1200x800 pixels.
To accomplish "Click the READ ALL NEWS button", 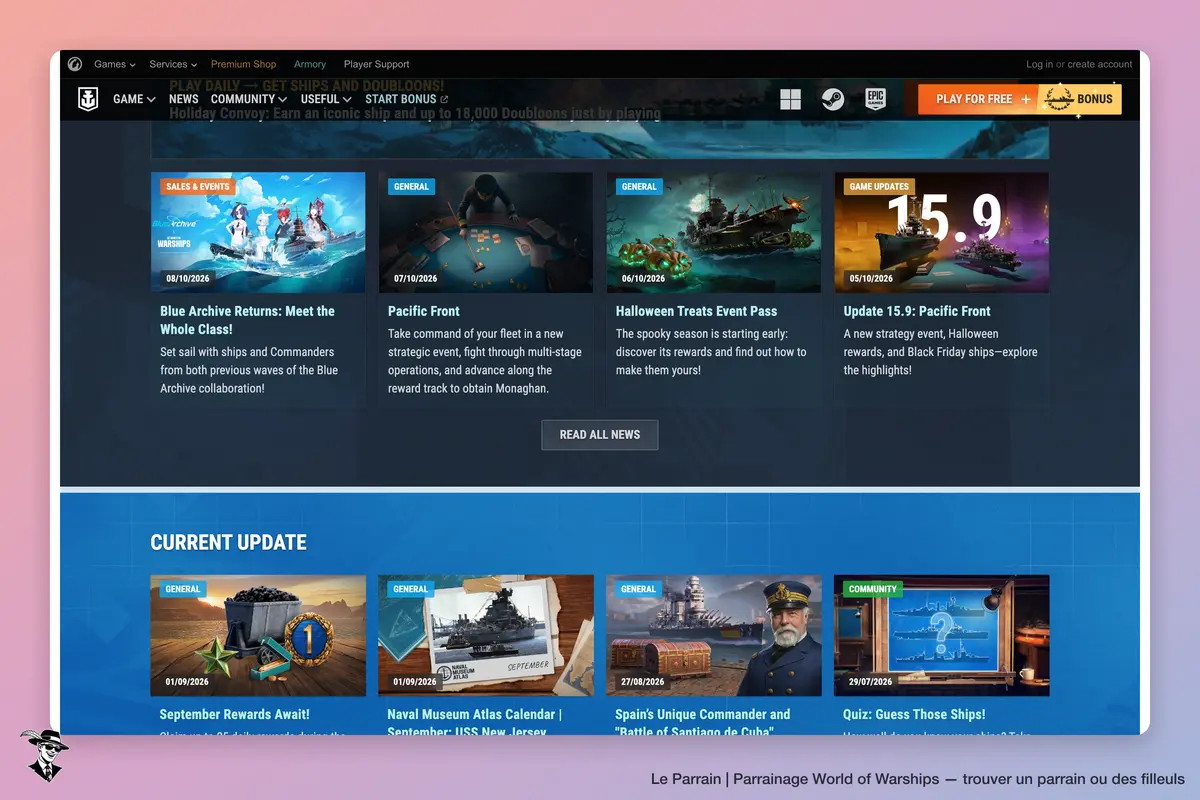I will click(600, 435).
